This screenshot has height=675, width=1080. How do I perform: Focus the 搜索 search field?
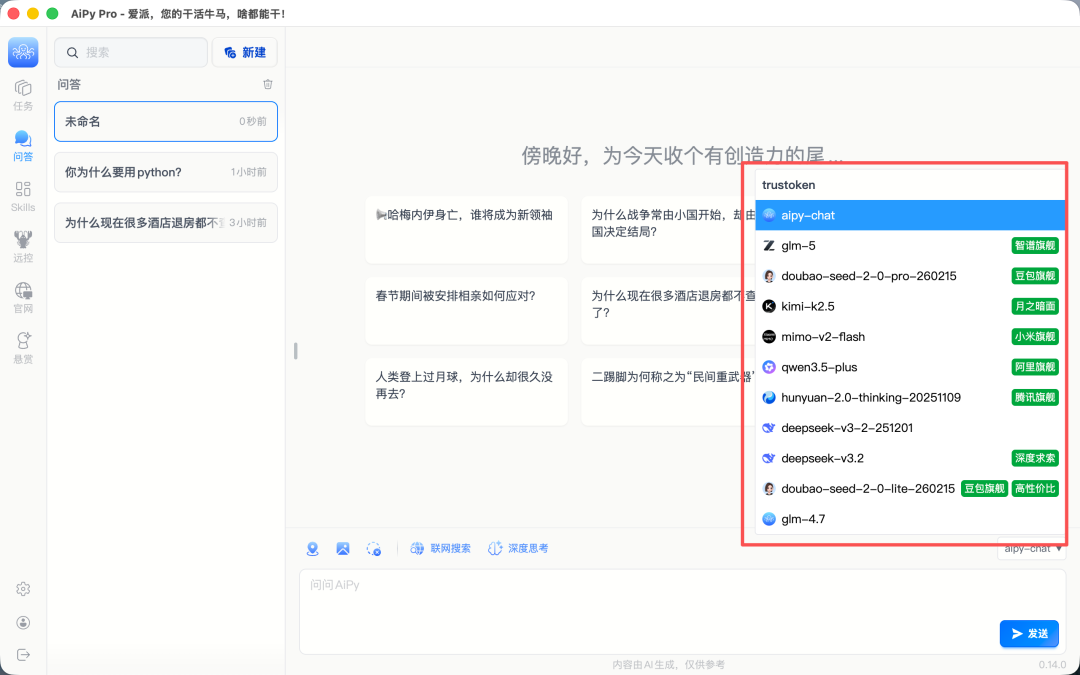tap(131, 52)
